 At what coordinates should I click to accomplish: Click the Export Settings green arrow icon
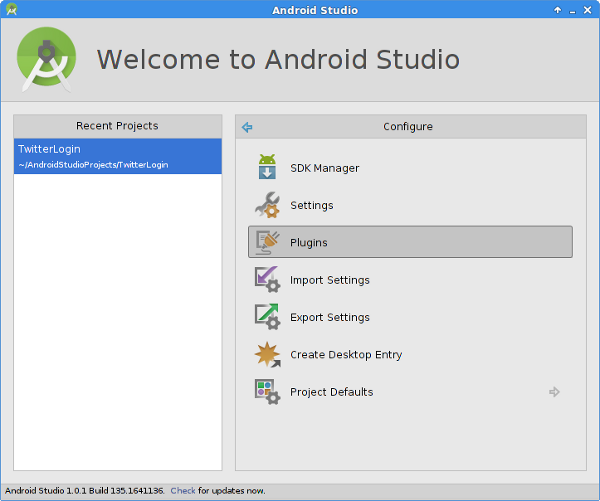(x=267, y=317)
